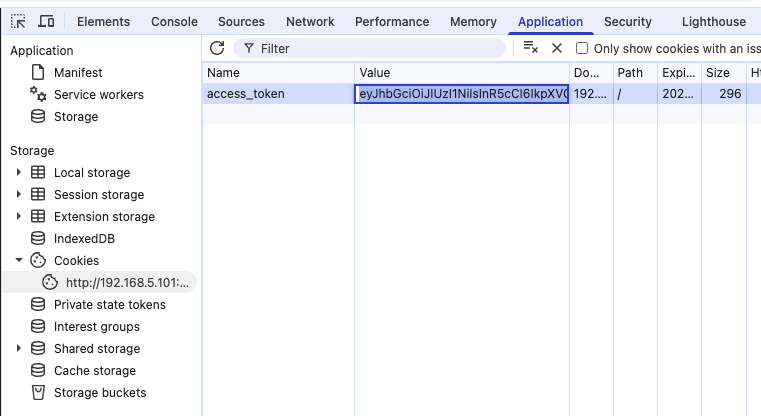Click the delete selected cookie X icon

[x=557, y=48]
